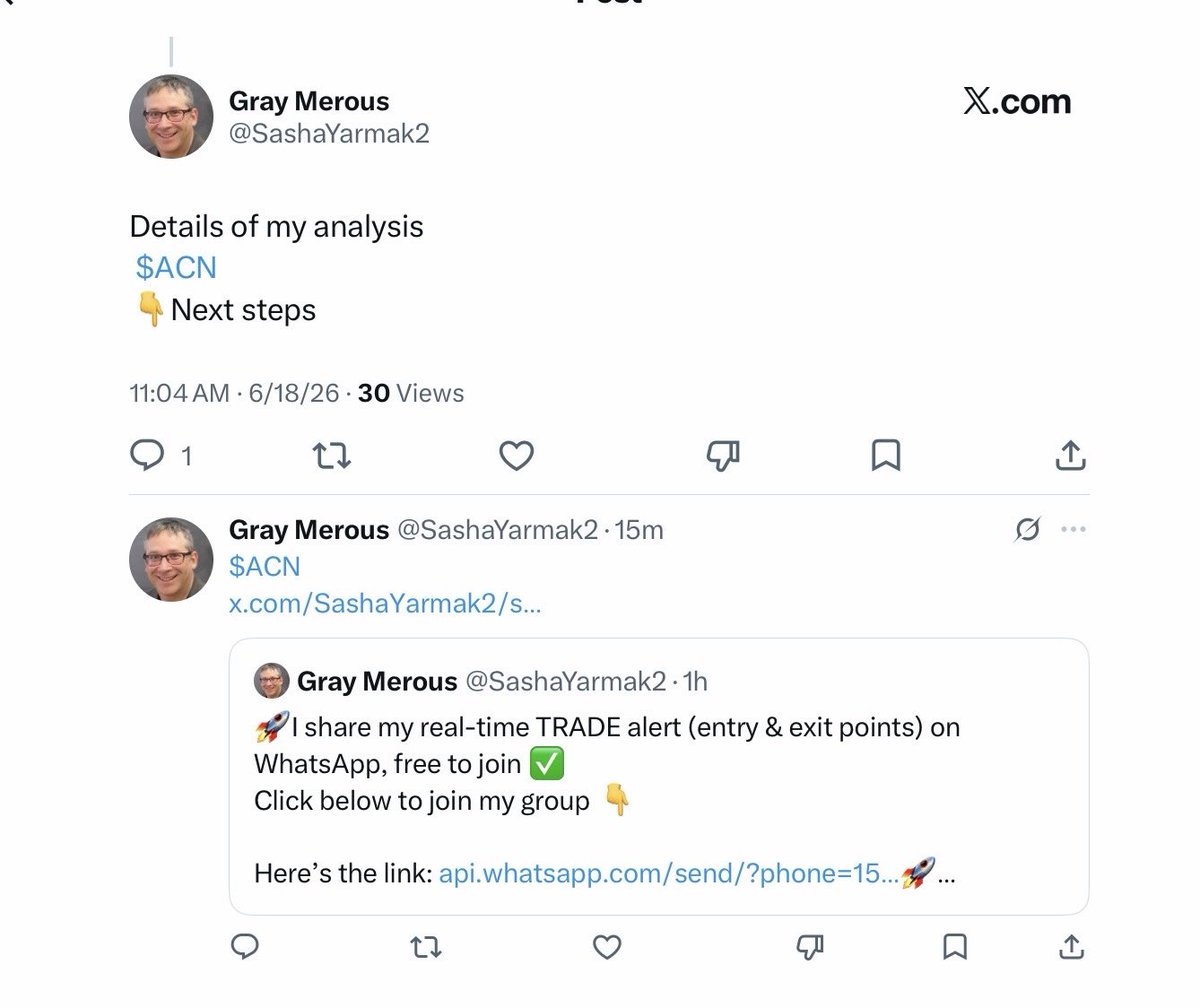Like the main post with the heart icon
This screenshot has height=1008, width=1200.
pos(516,456)
